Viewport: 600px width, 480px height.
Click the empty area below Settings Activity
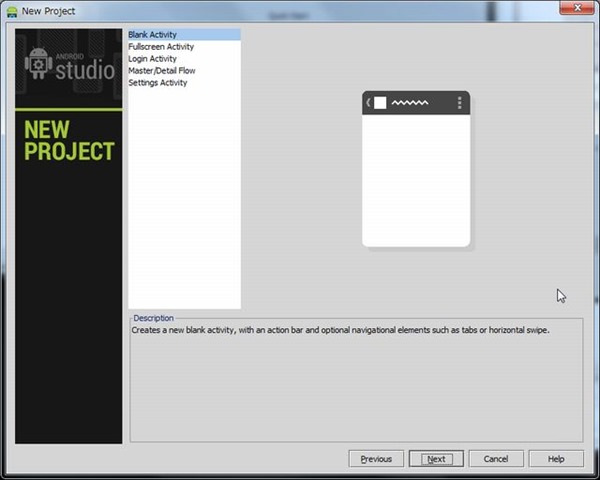[x=184, y=200]
